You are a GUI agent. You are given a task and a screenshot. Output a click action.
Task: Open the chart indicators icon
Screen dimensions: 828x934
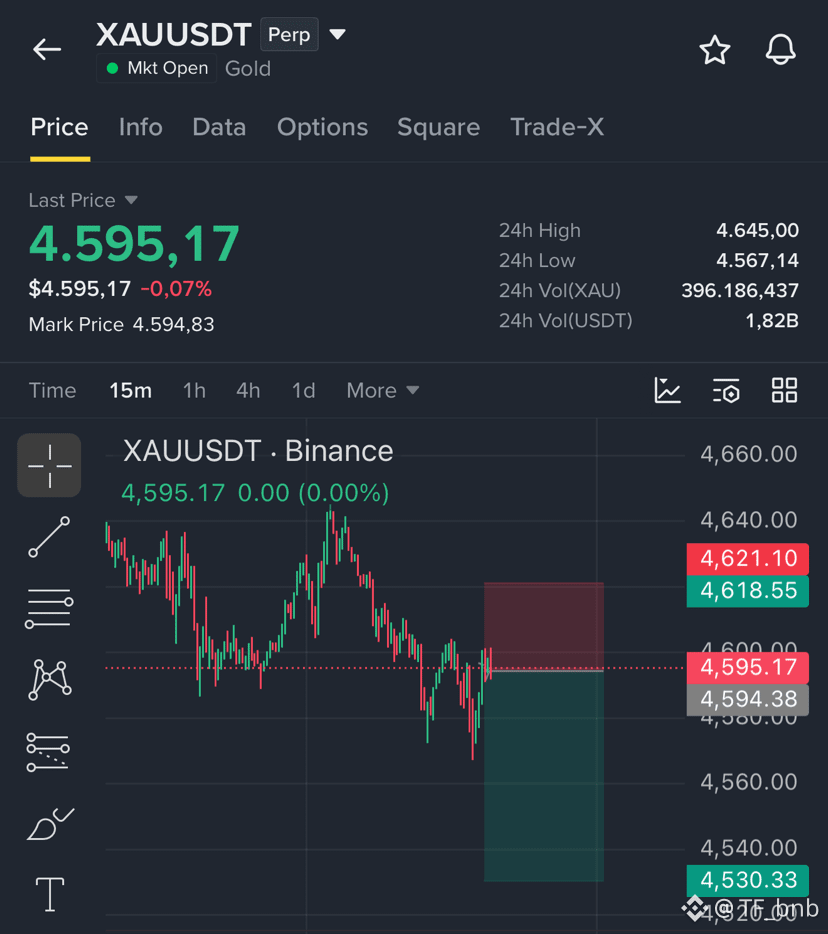tap(667, 391)
